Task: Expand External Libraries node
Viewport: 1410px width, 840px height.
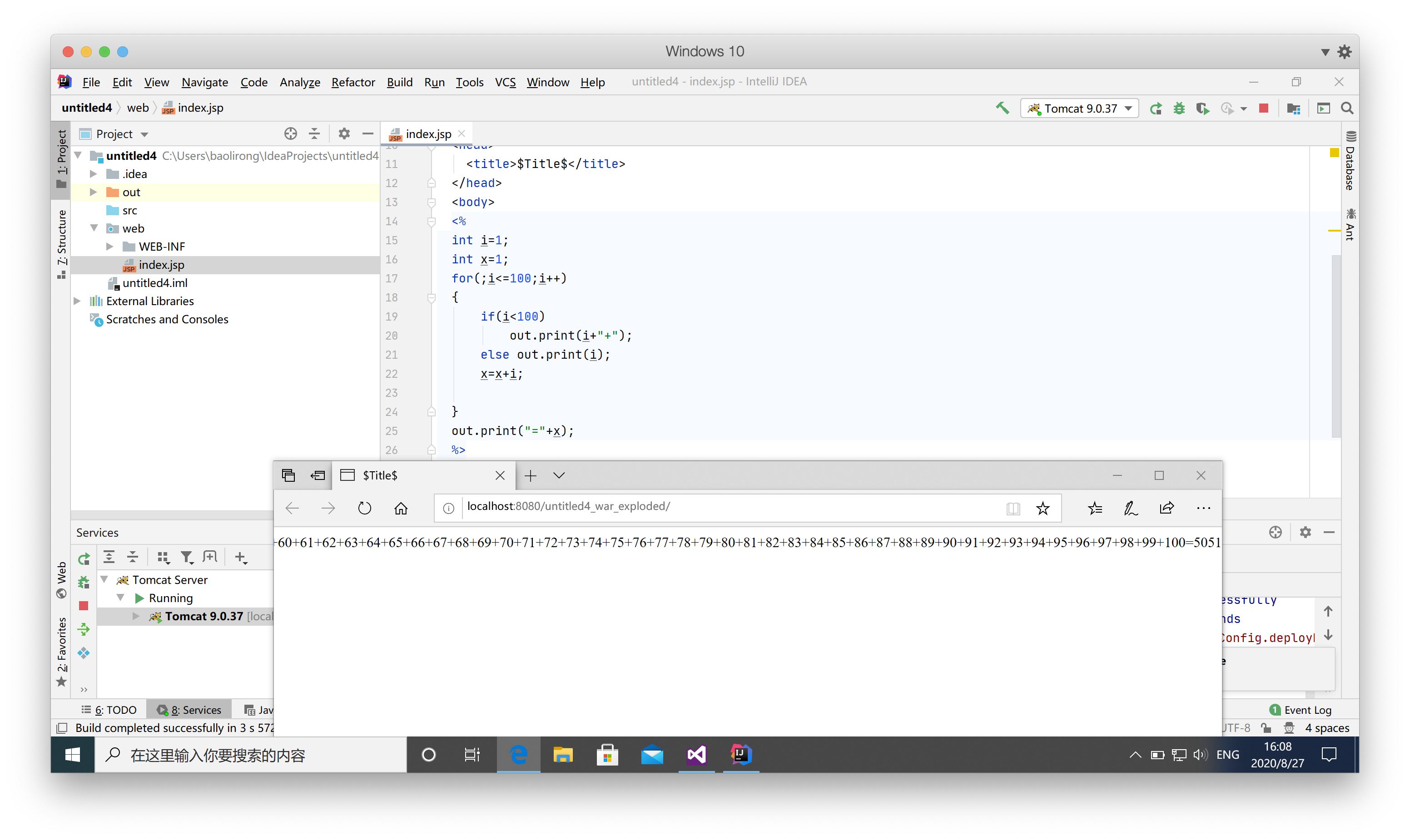Action: tap(77, 301)
